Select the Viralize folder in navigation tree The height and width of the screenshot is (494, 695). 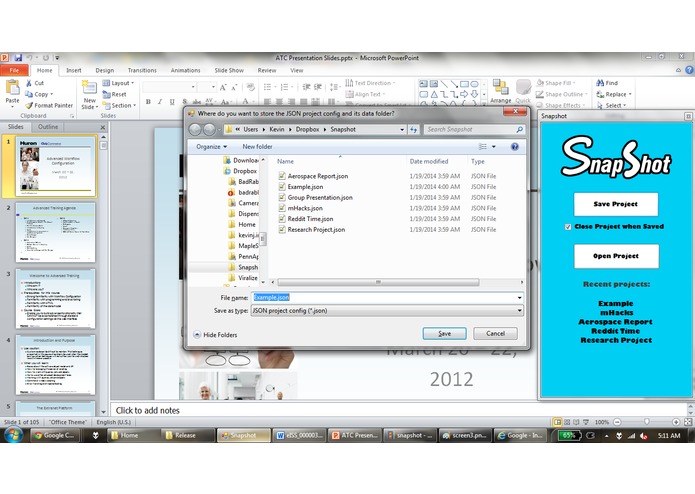click(243, 278)
